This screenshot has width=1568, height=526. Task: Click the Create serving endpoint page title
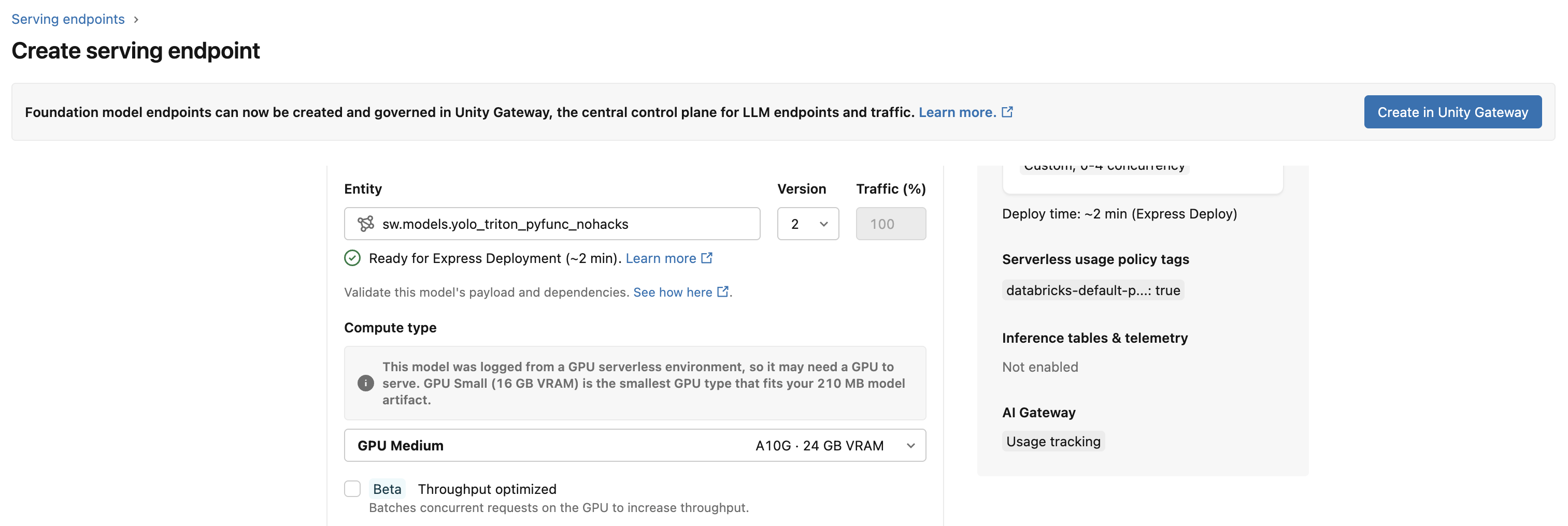click(136, 50)
